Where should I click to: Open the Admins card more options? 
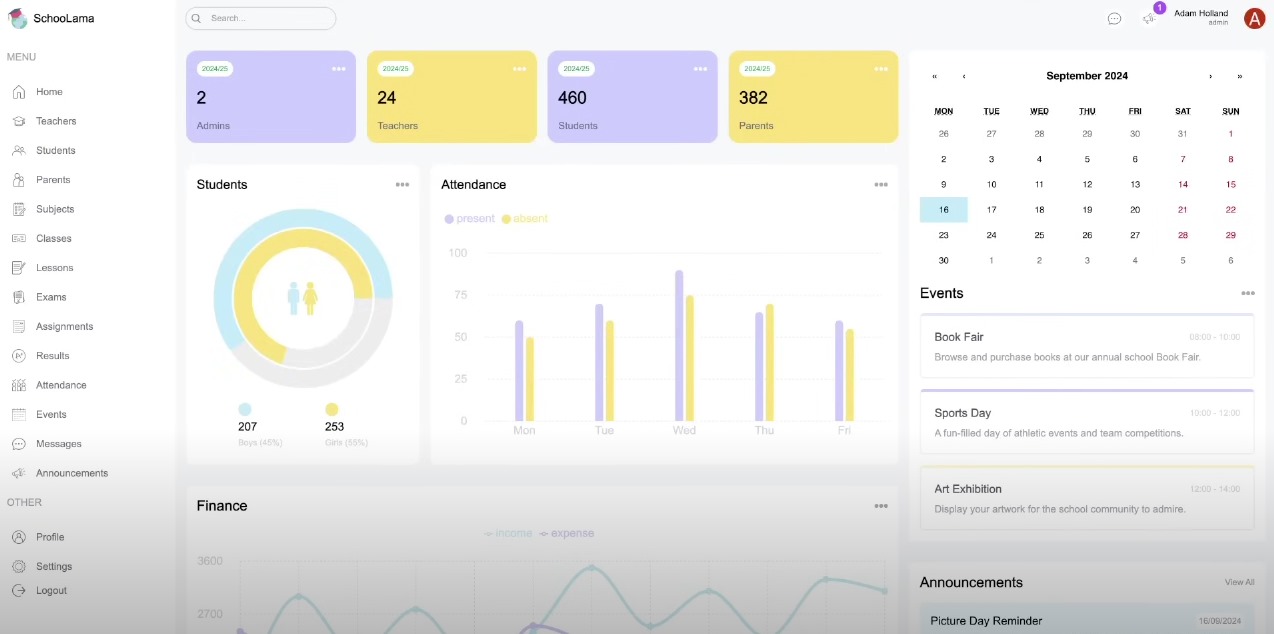pos(339,69)
